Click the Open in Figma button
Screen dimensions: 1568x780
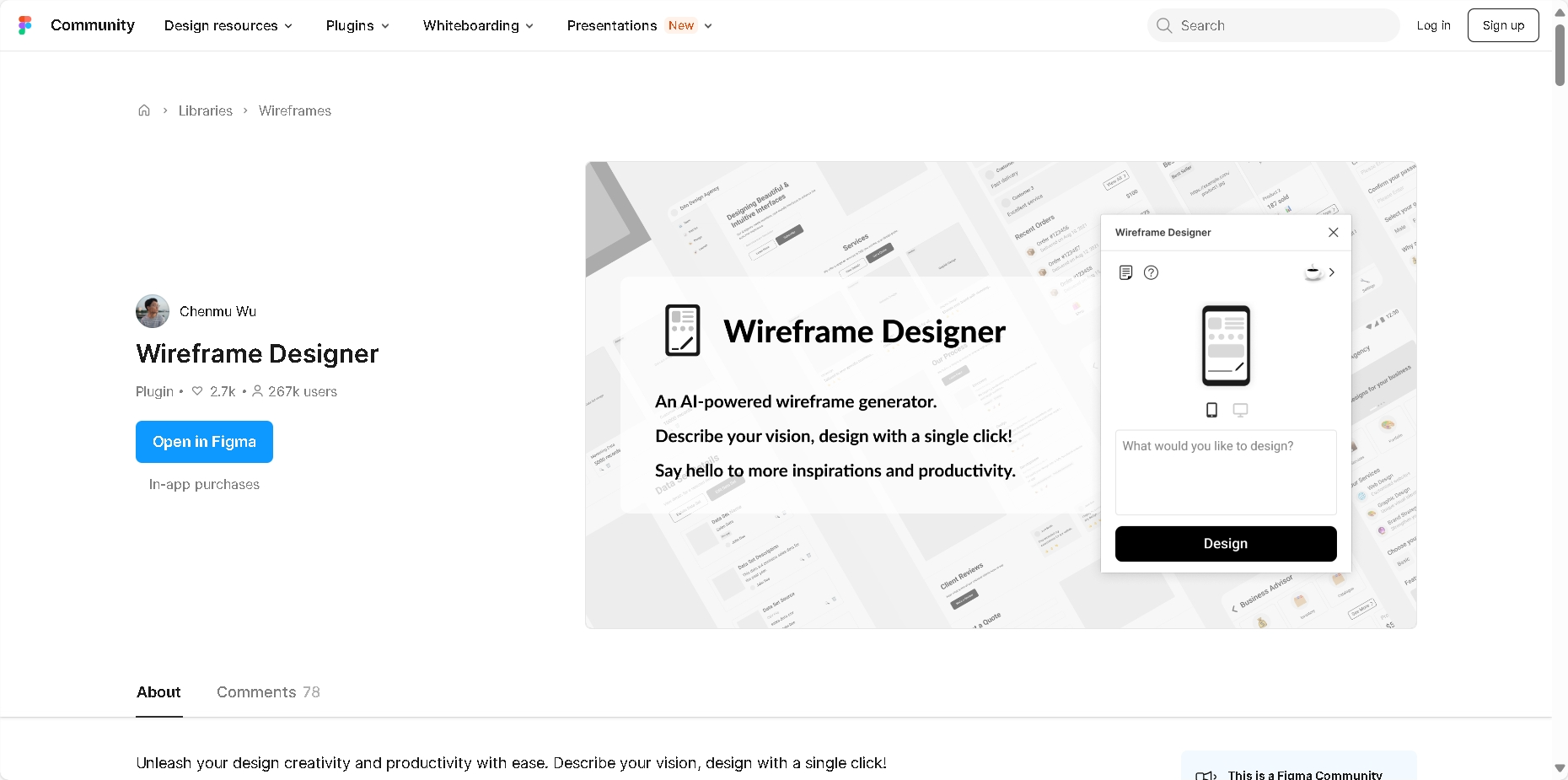click(204, 442)
